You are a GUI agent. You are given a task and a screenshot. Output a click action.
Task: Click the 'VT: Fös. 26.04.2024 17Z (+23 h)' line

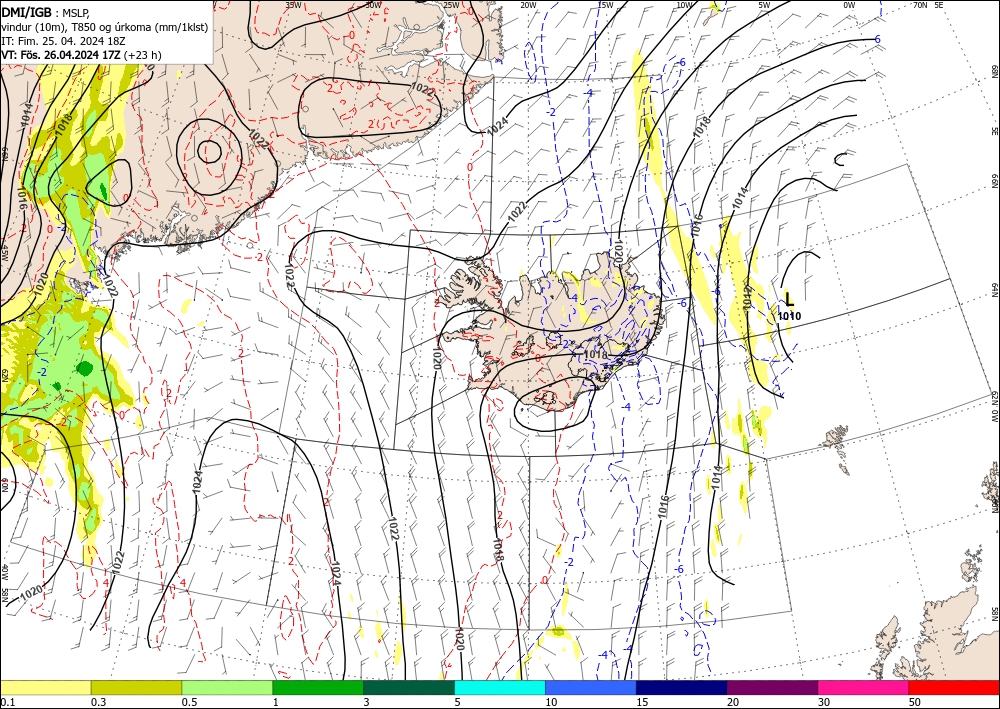click(81, 55)
